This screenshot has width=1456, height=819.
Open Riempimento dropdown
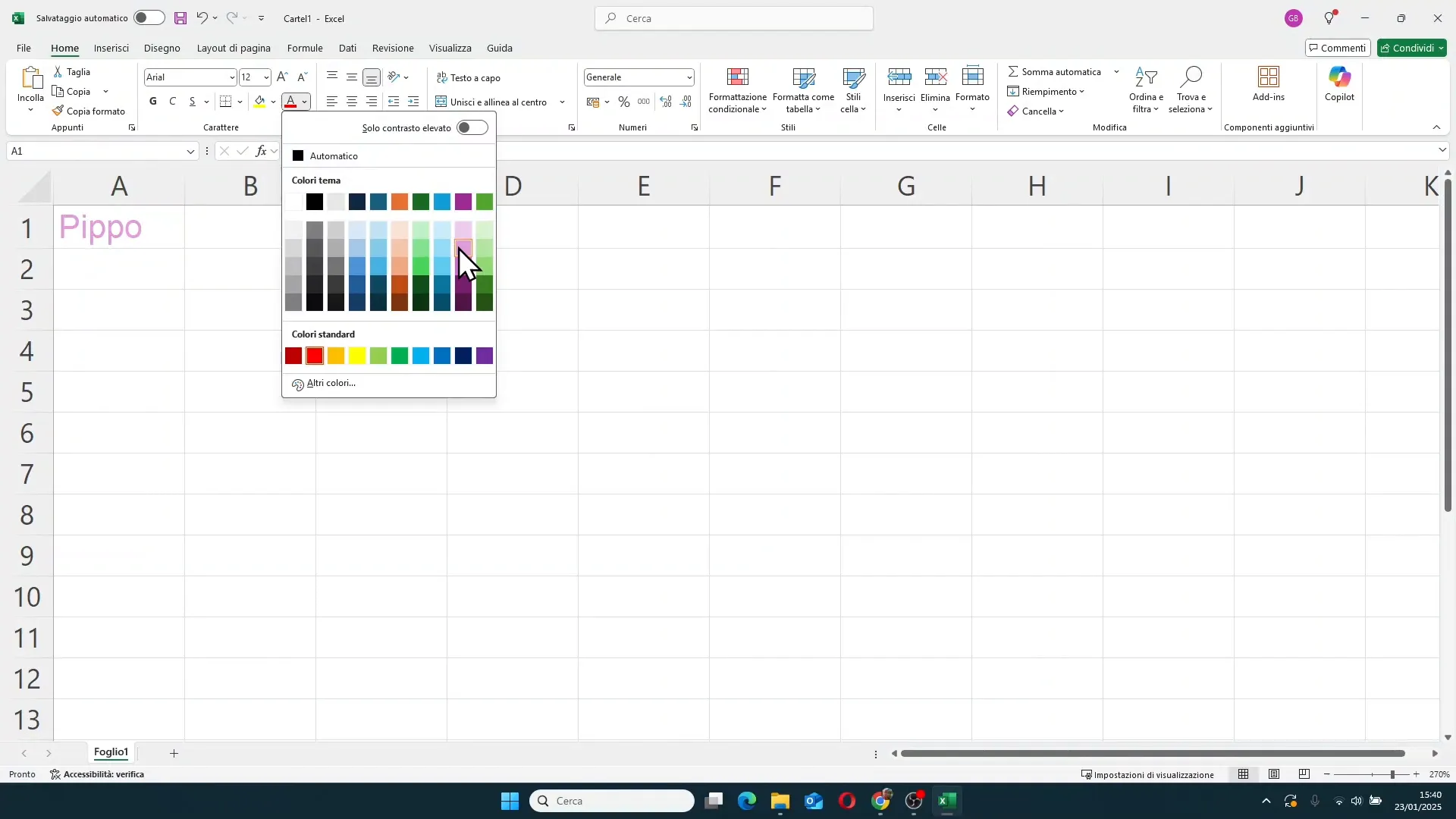point(1046,91)
